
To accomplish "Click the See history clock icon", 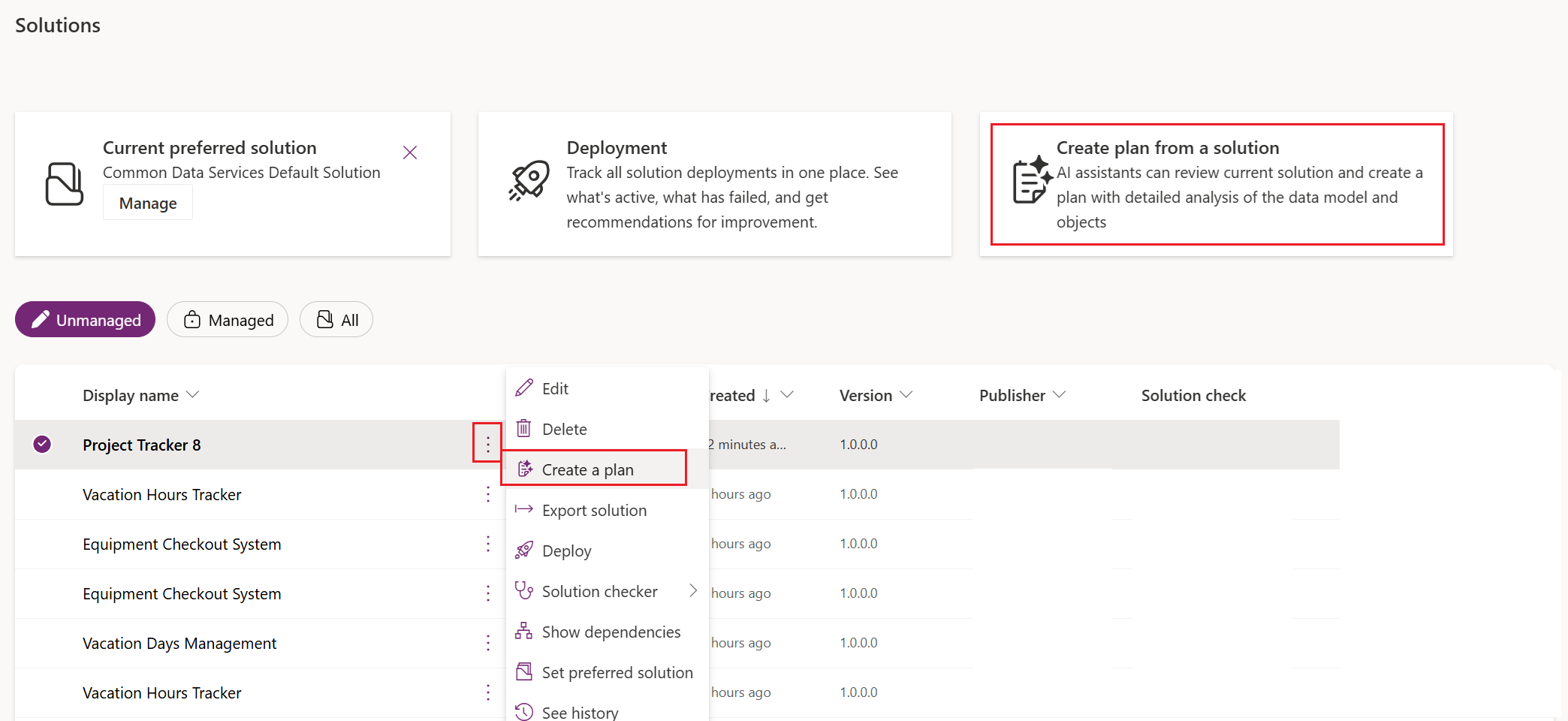I will pos(524,710).
